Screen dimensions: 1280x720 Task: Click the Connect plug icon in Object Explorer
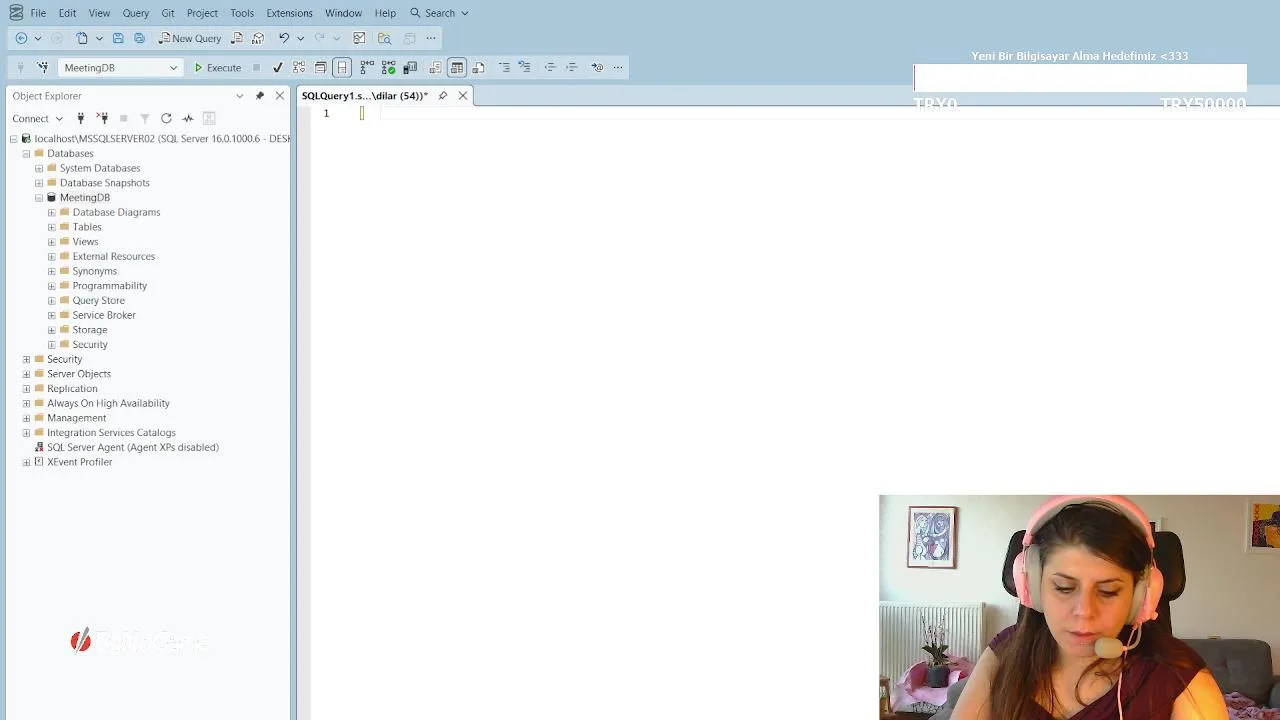[x=81, y=118]
